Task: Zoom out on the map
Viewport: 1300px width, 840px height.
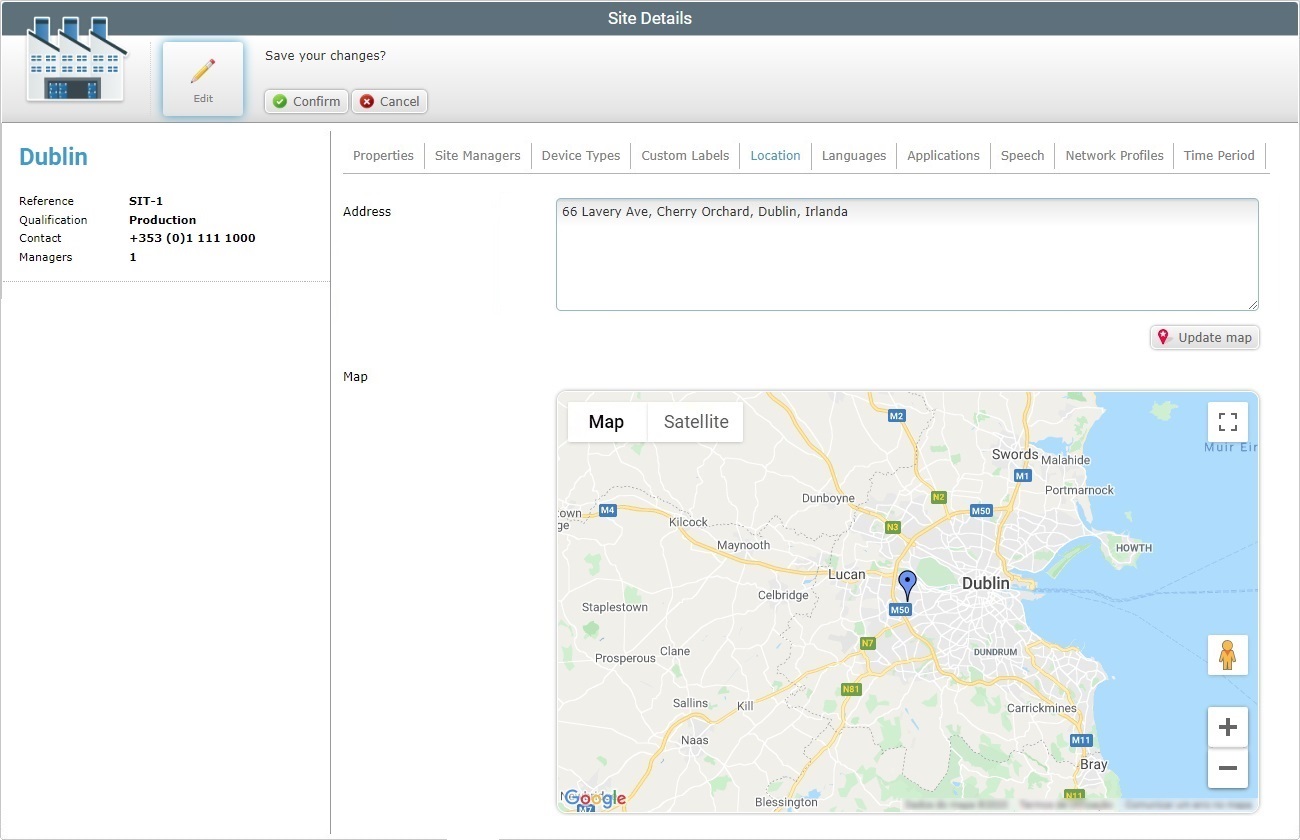Action: pos(1227,768)
